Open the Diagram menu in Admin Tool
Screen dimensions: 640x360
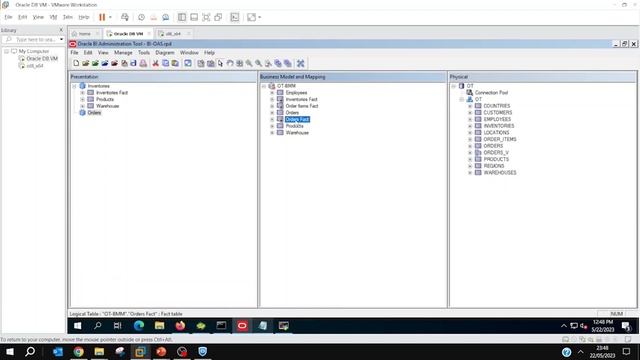[x=165, y=53]
